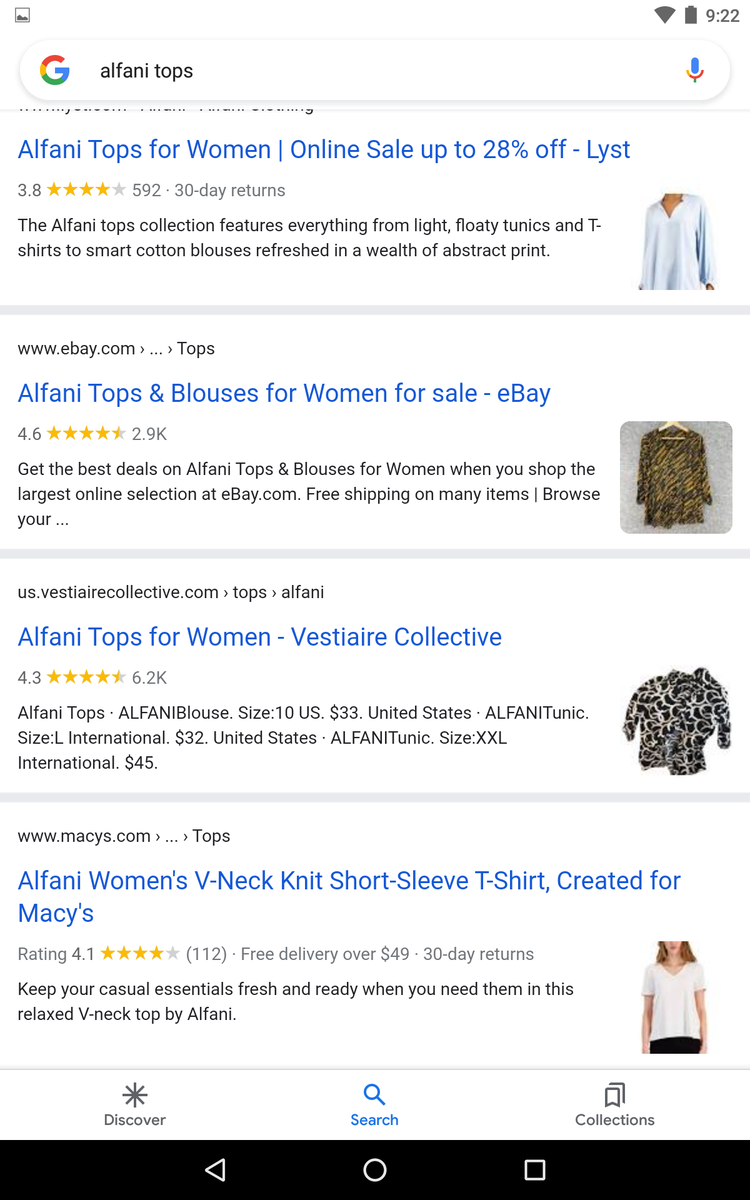The width and height of the screenshot is (750, 1200).
Task: Open the Discover tab
Action: pyautogui.click(x=135, y=1104)
